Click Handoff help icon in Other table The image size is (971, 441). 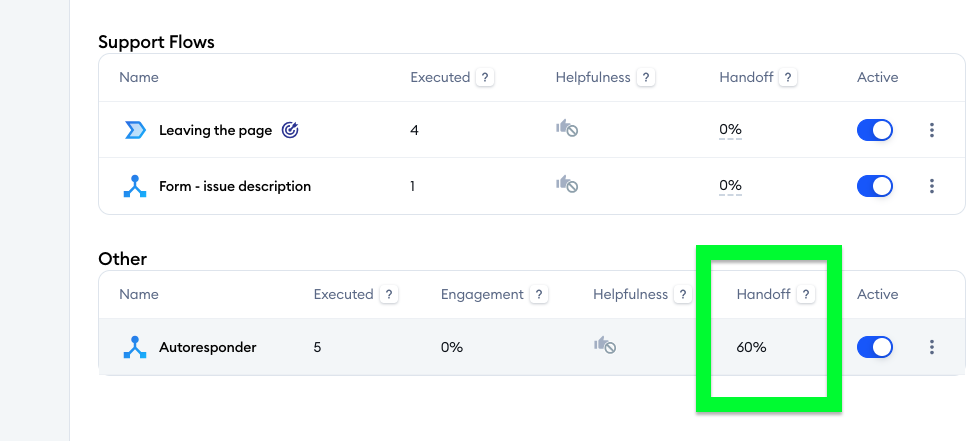(x=806, y=294)
